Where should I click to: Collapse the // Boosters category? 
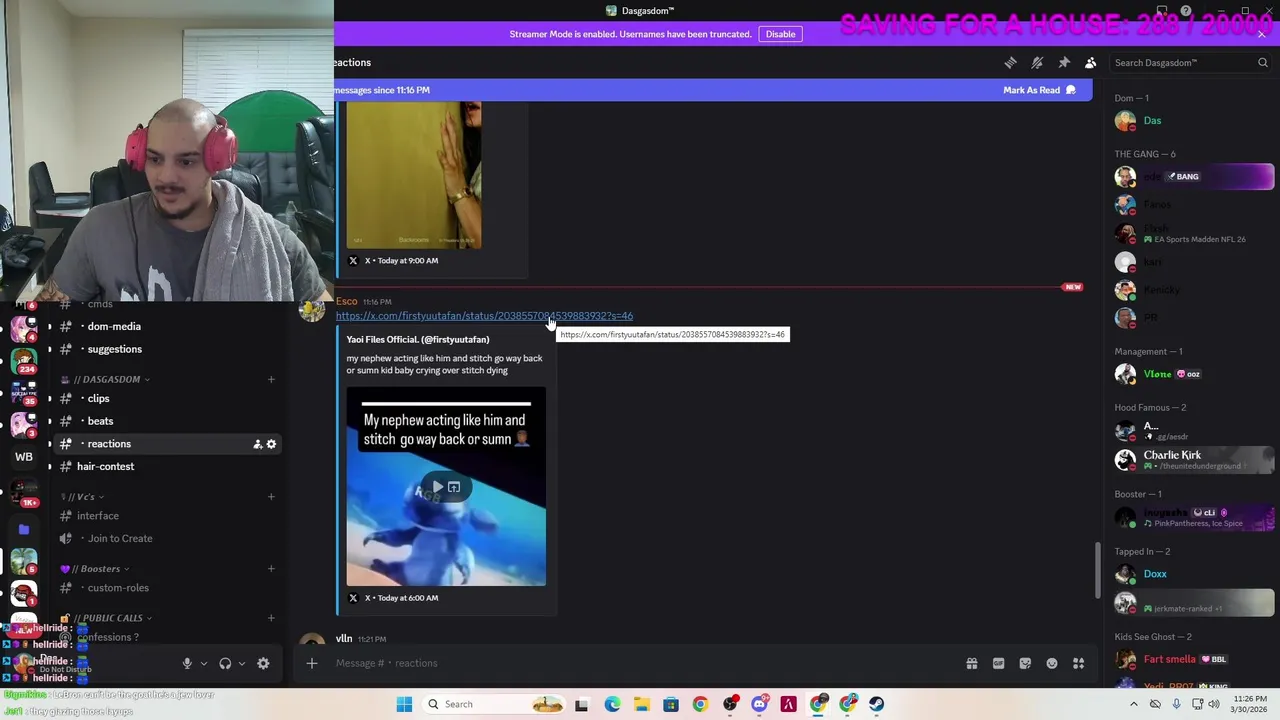click(95, 569)
